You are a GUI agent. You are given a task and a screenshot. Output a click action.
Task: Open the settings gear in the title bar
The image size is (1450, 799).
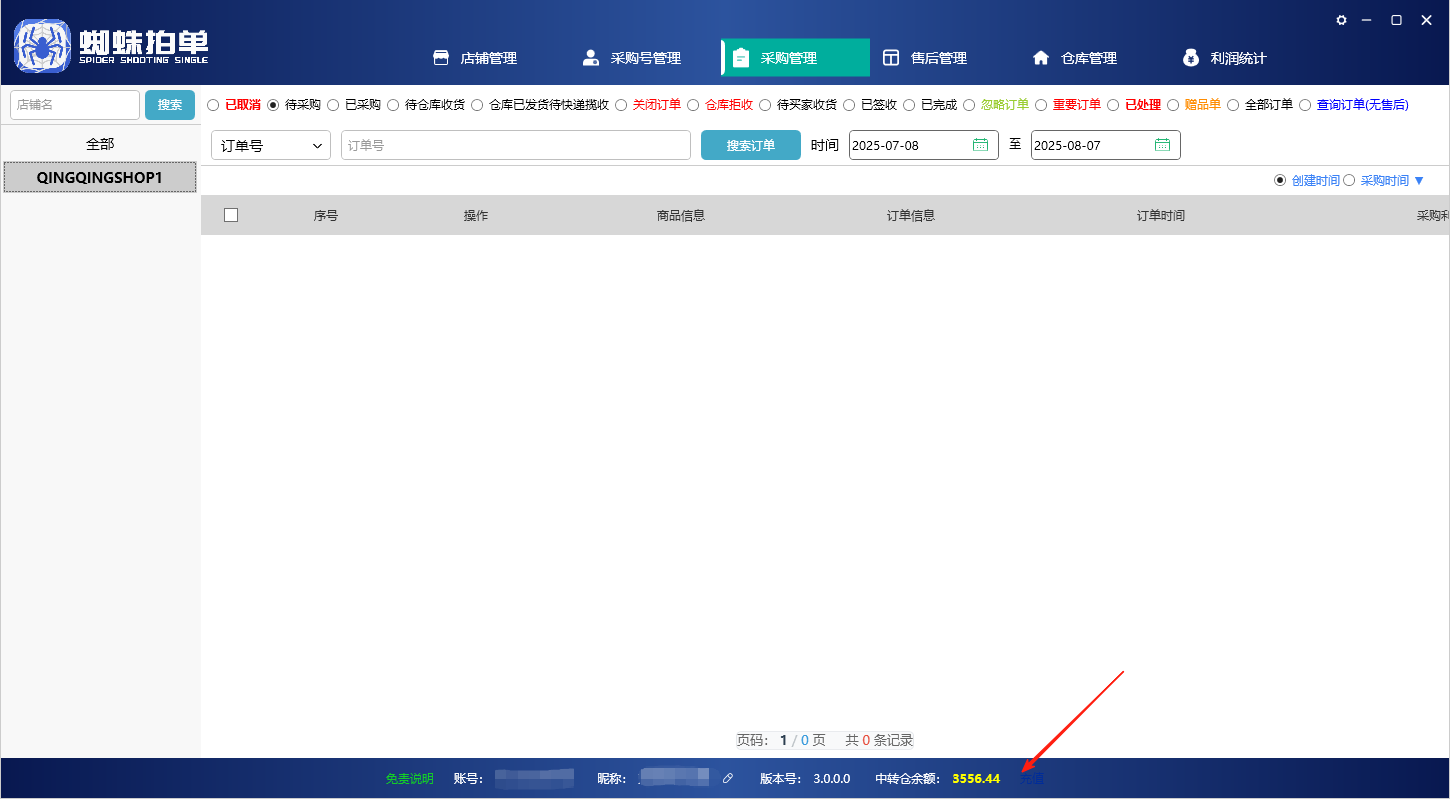[1341, 19]
